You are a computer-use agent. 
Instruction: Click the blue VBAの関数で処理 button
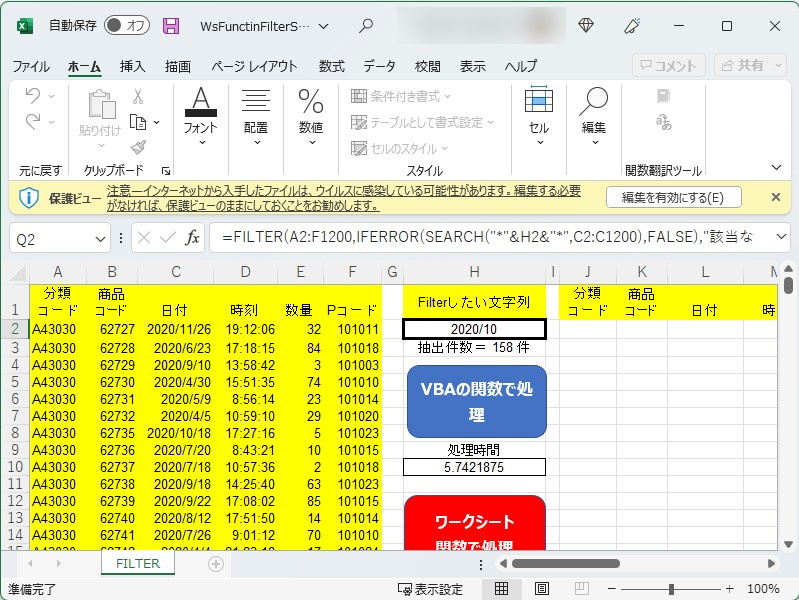(476, 401)
